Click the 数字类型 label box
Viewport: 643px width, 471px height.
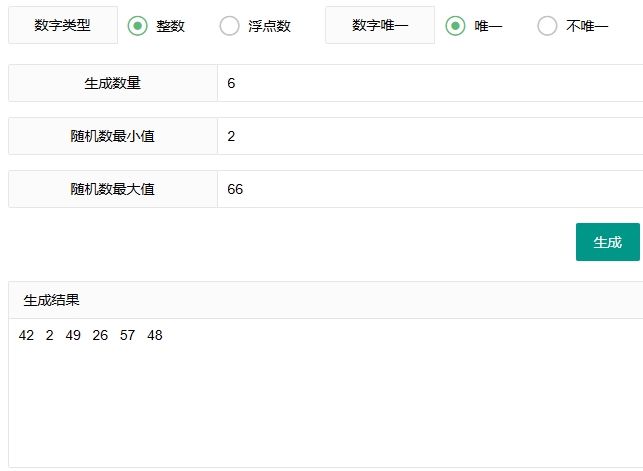tap(63, 25)
